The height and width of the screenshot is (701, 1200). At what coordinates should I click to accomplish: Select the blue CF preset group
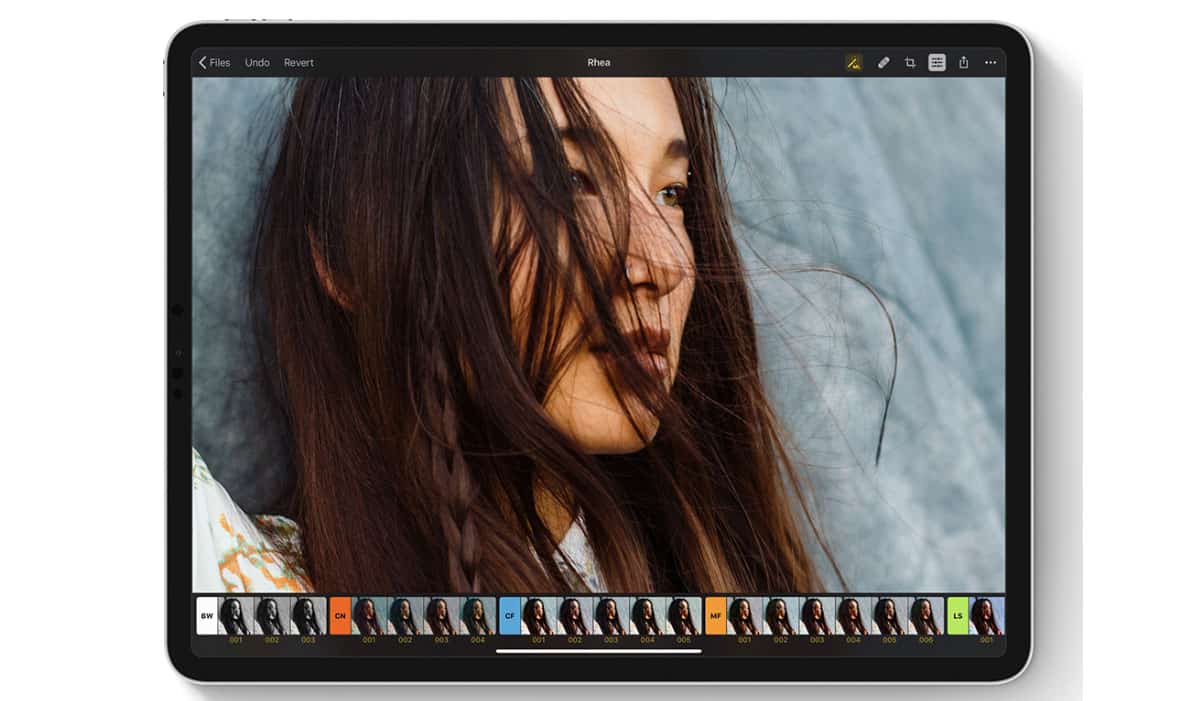tap(510, 616)
